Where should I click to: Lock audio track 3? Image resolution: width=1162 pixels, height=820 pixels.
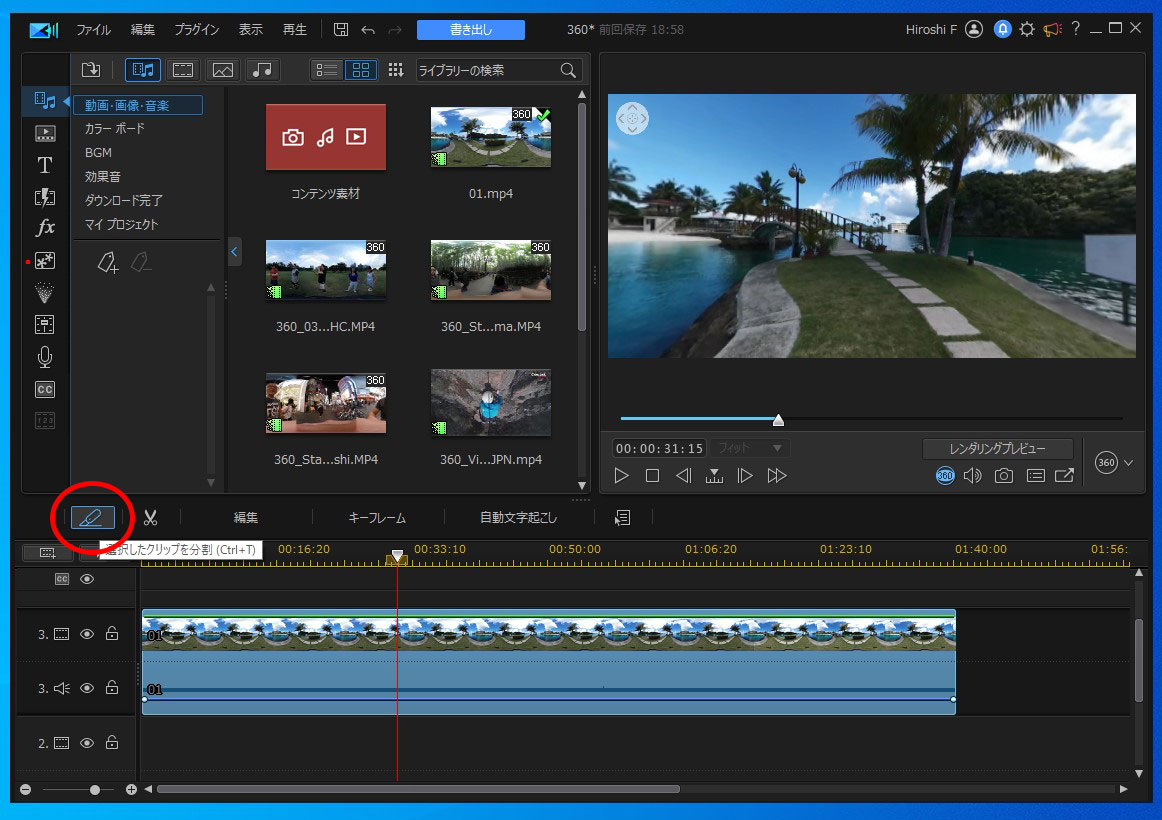click(x=112, y=688)
